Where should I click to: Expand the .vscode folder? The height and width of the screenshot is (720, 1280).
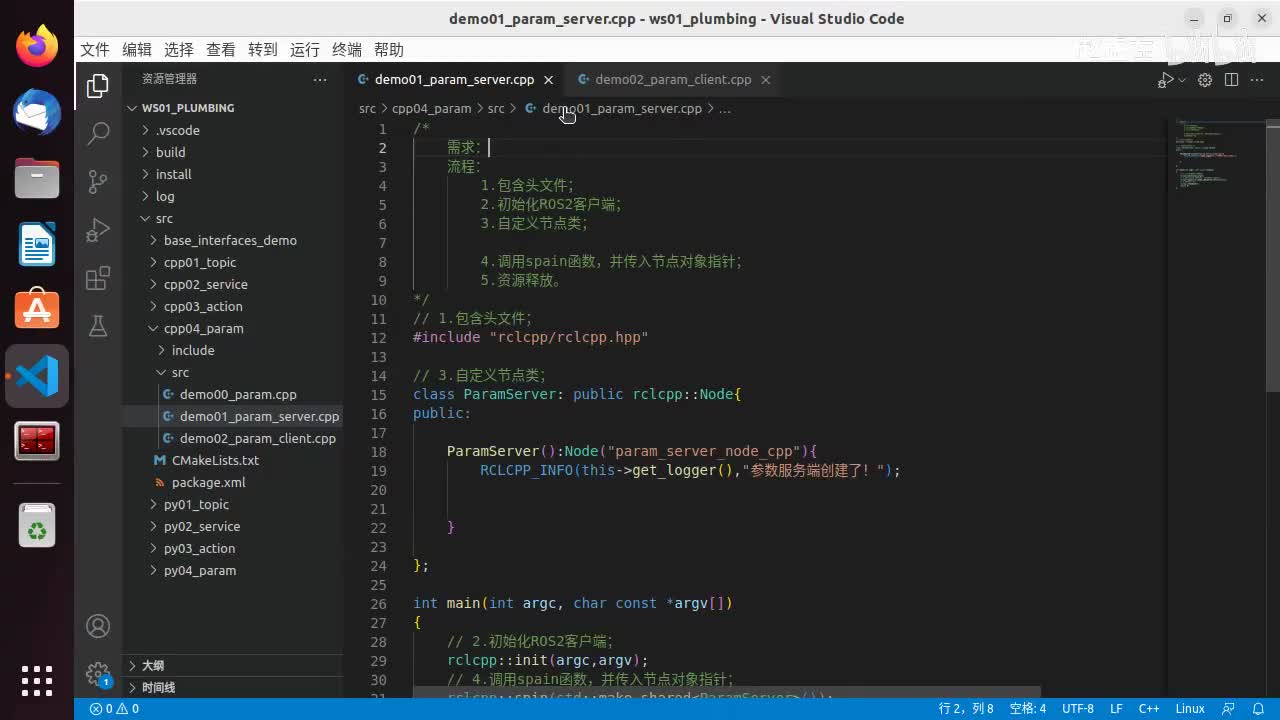[233, 130]
